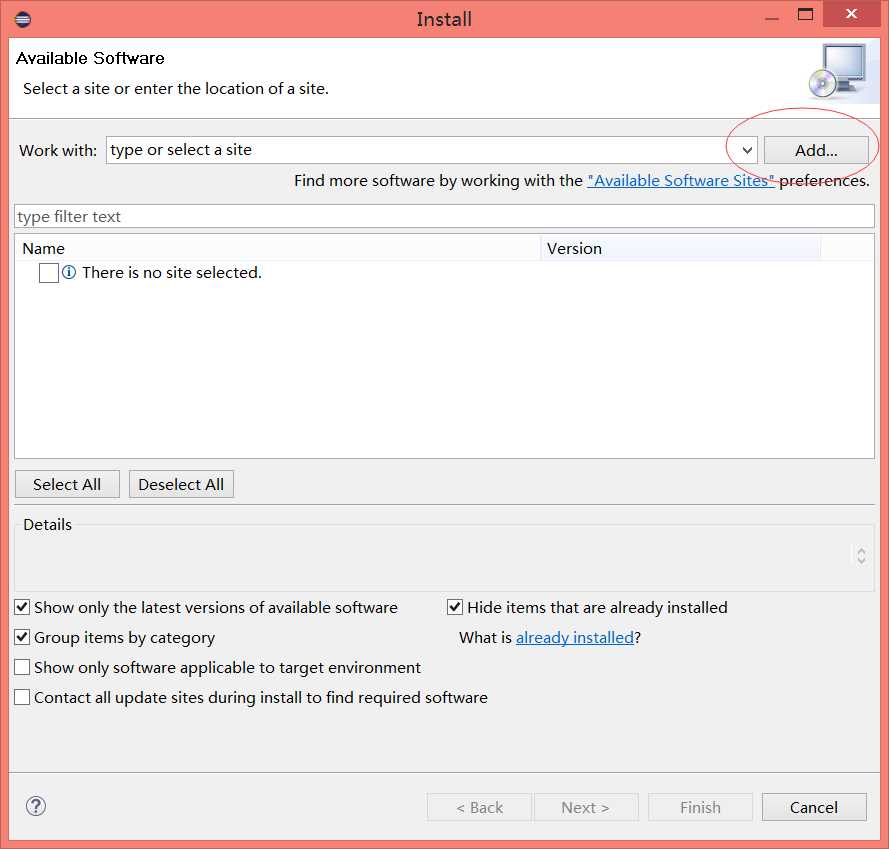Enable Show only software applicable to target environment
889x849 pixels.
[22, 667]
